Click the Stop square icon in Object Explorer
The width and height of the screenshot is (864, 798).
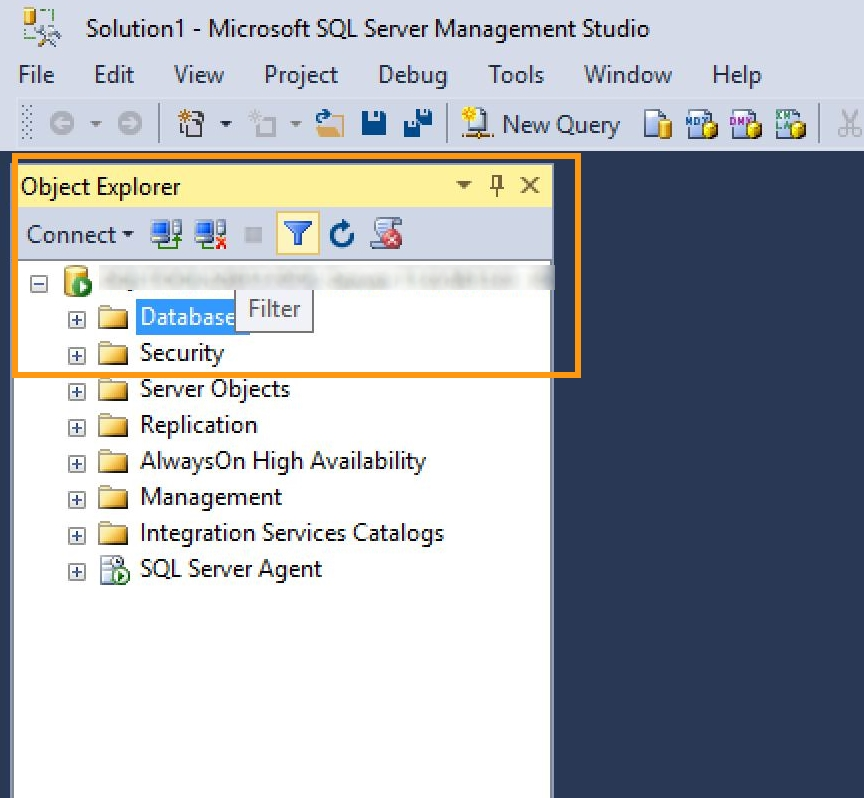(x=253, y=235)
